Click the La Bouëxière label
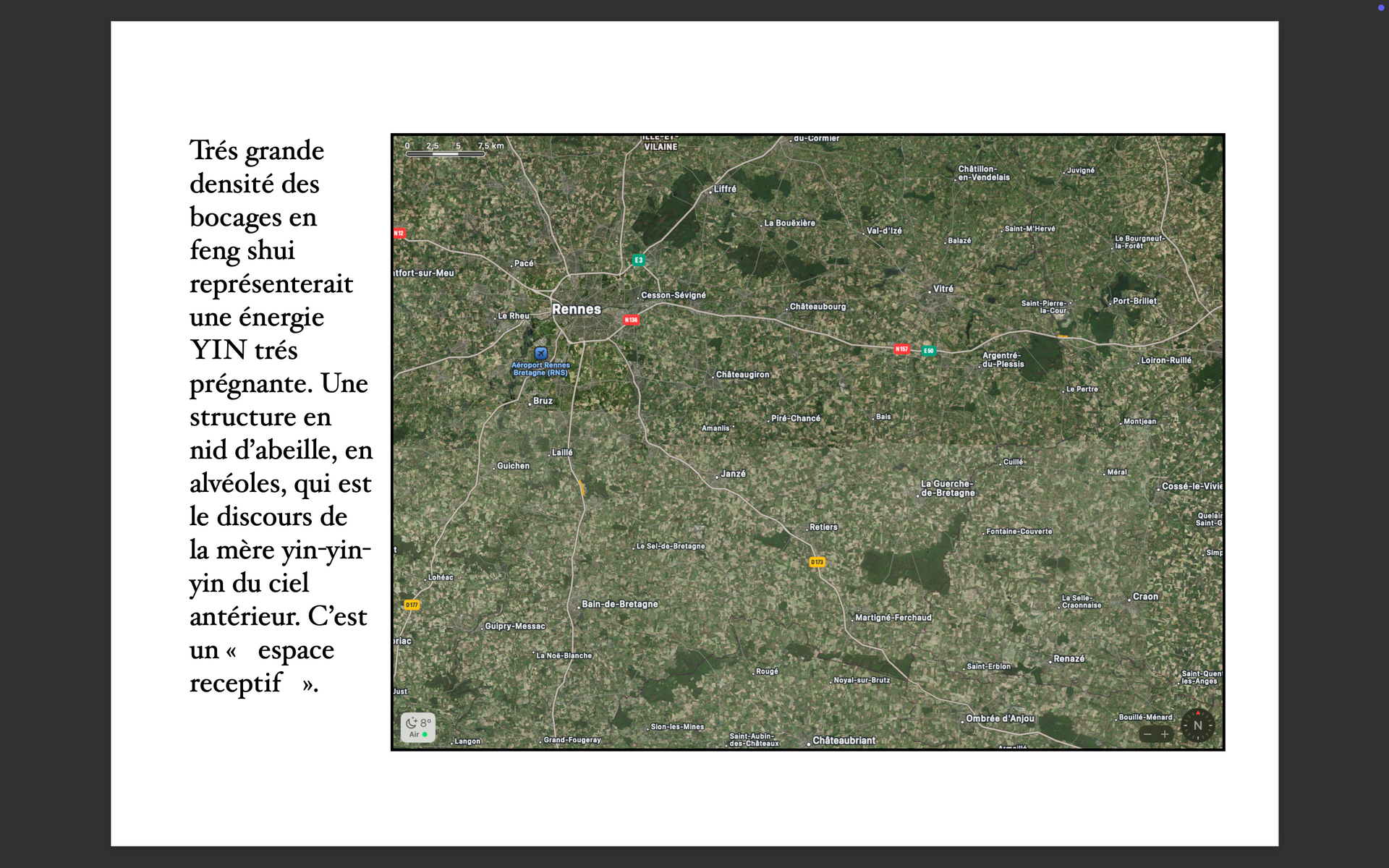1389x868 pixels. (x=789, y=224)
